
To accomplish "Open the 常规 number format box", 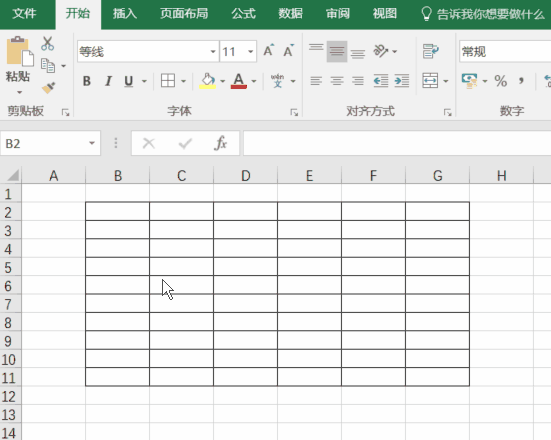I will point(505,52).
